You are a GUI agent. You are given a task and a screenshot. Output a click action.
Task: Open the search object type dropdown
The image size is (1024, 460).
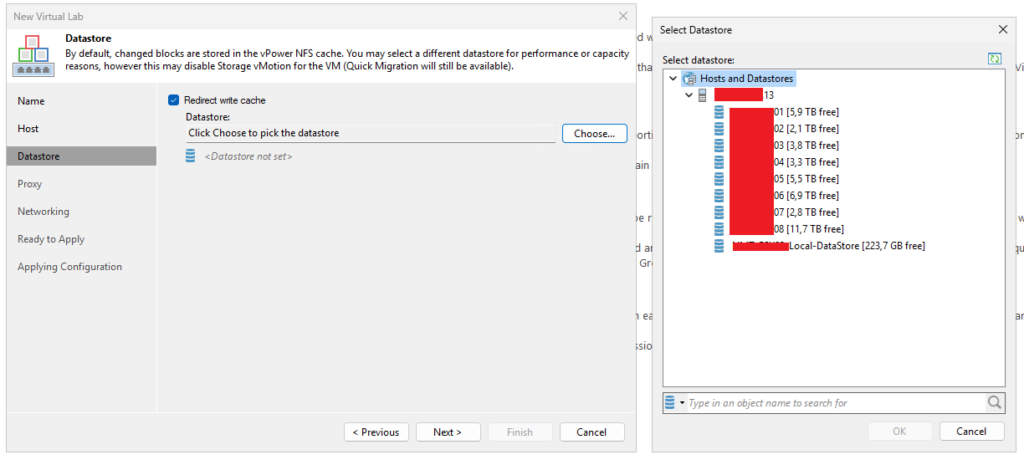tap(674, 403)
